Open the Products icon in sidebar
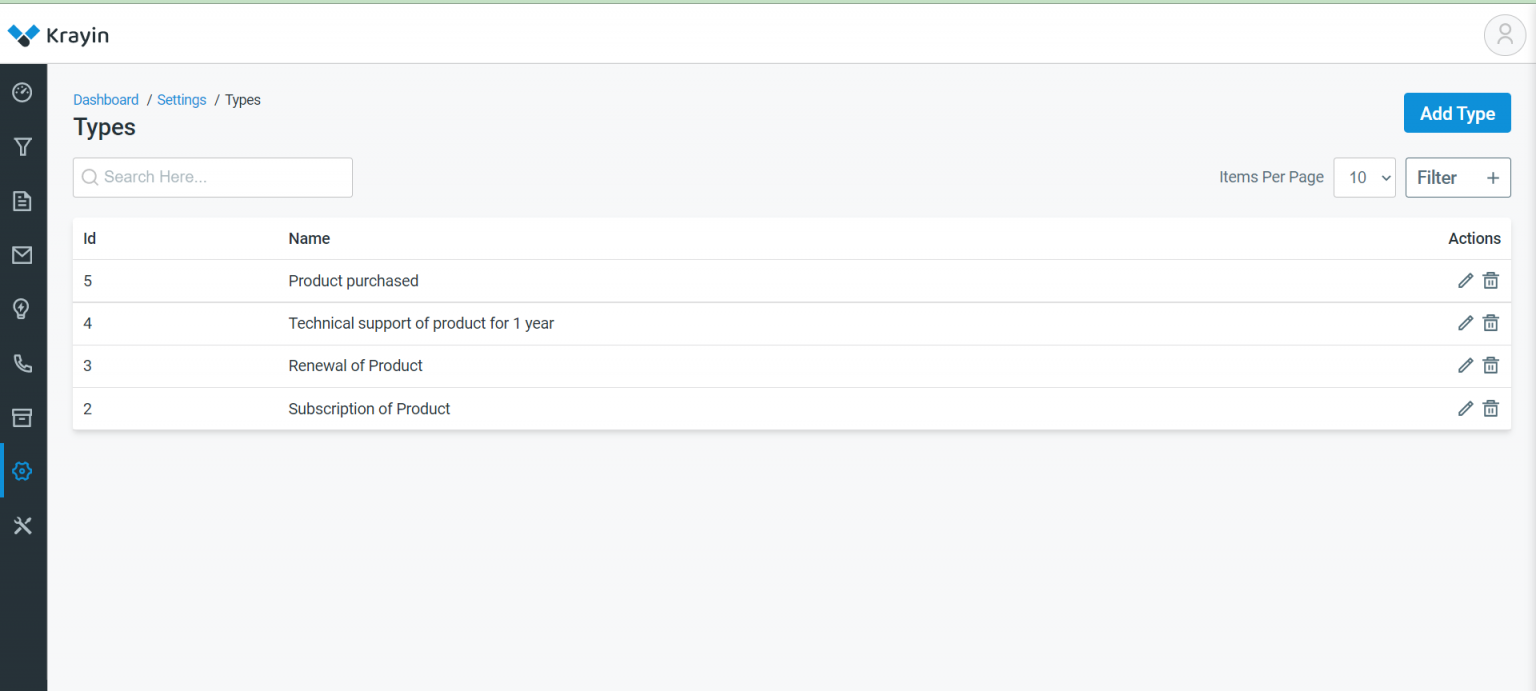The height and width of the screenshot is (691, 1536). click(x=22, y=417)
